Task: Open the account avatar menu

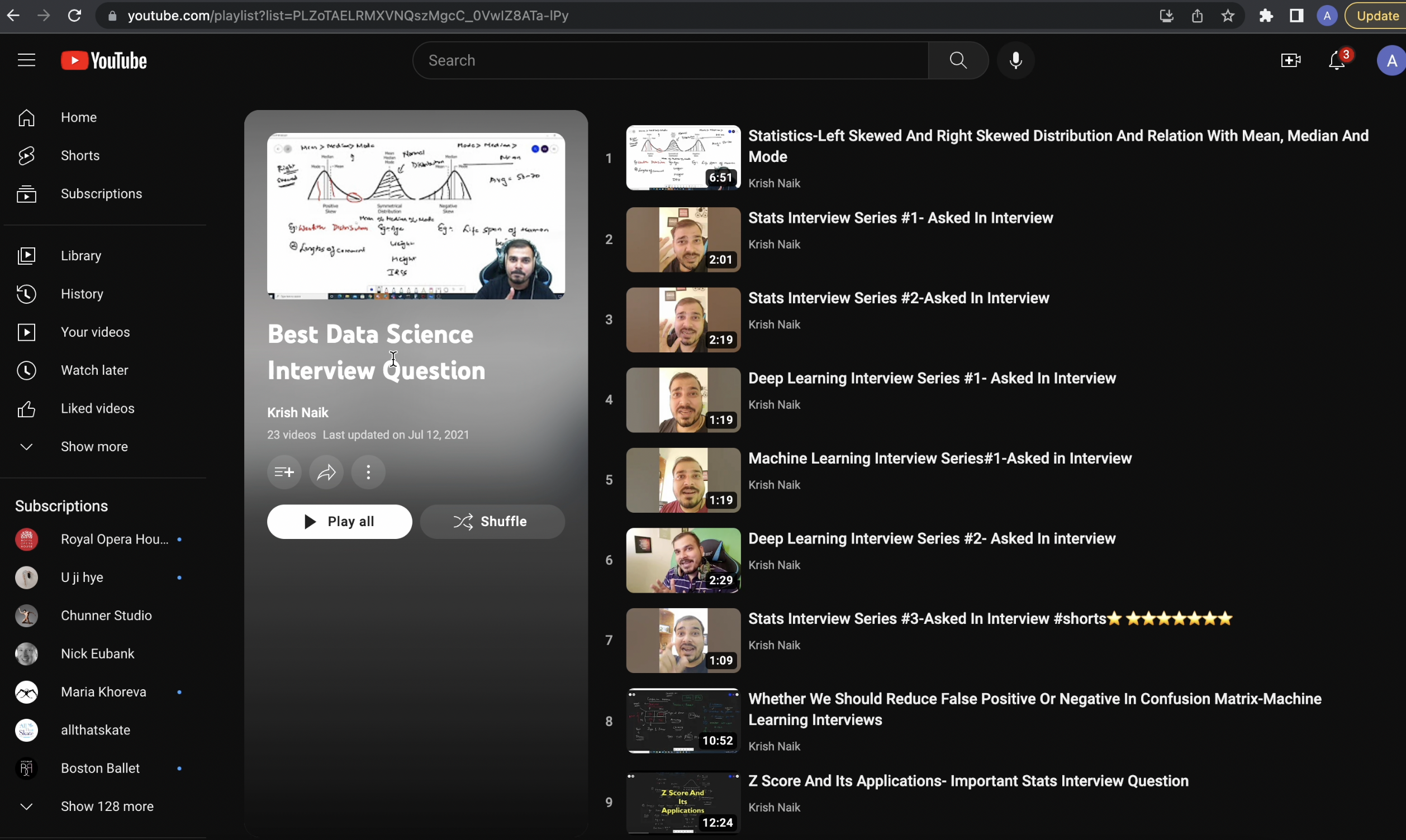Action: click(x=1390, y=60)
